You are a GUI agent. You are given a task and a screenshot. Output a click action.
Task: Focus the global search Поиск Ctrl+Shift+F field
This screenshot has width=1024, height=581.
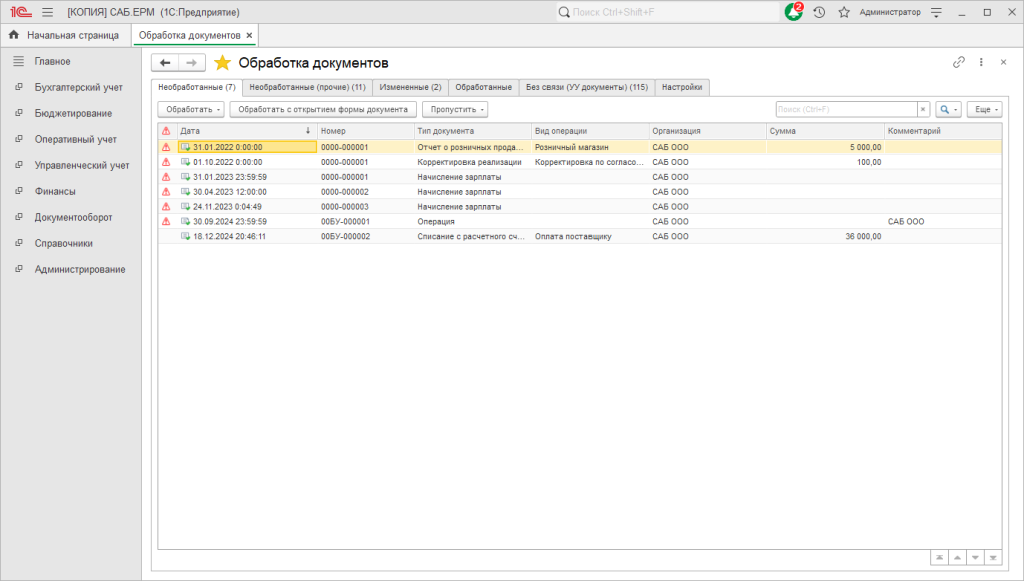[x=667, y=12]
